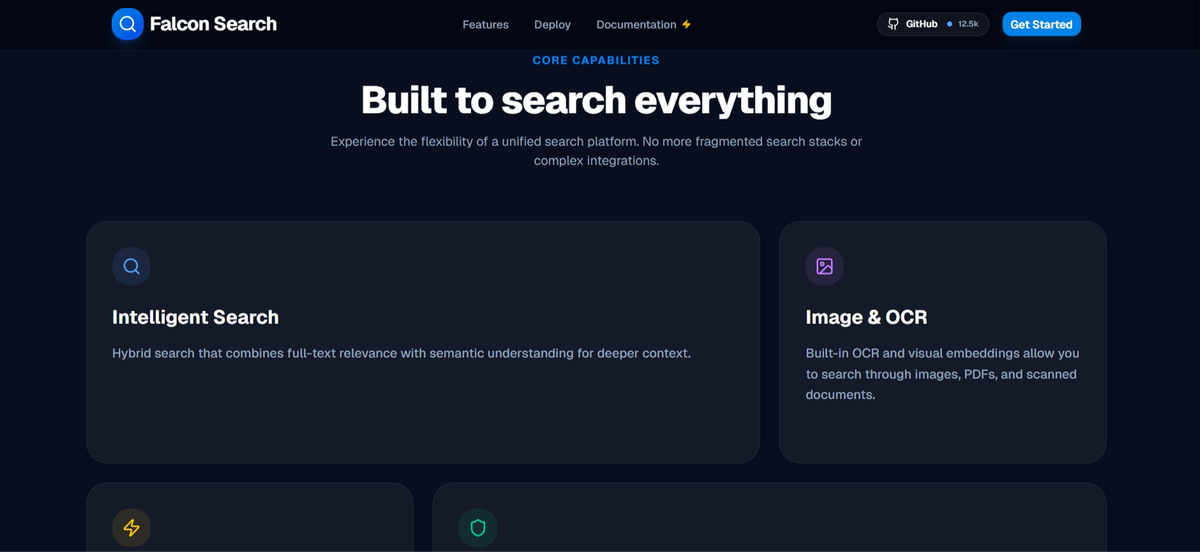Click the hybrid search description text
1200x552 pixels.
(x=401, y=353)
